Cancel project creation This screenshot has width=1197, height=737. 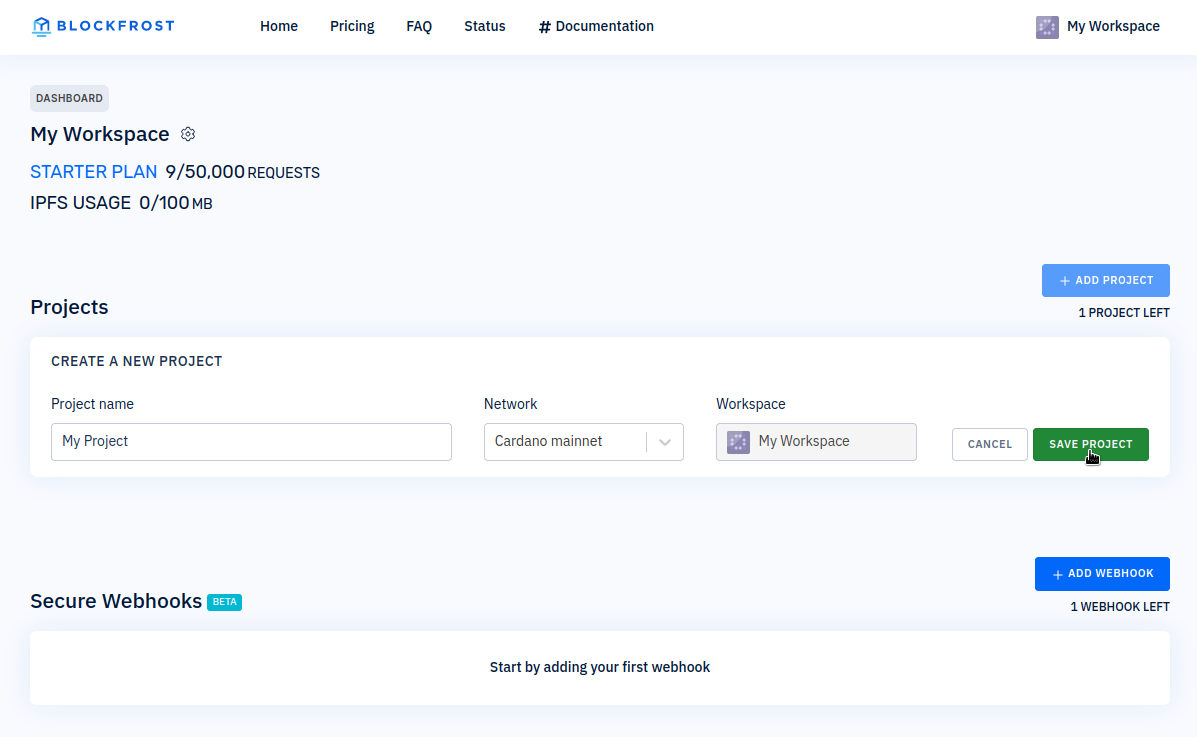989,443
